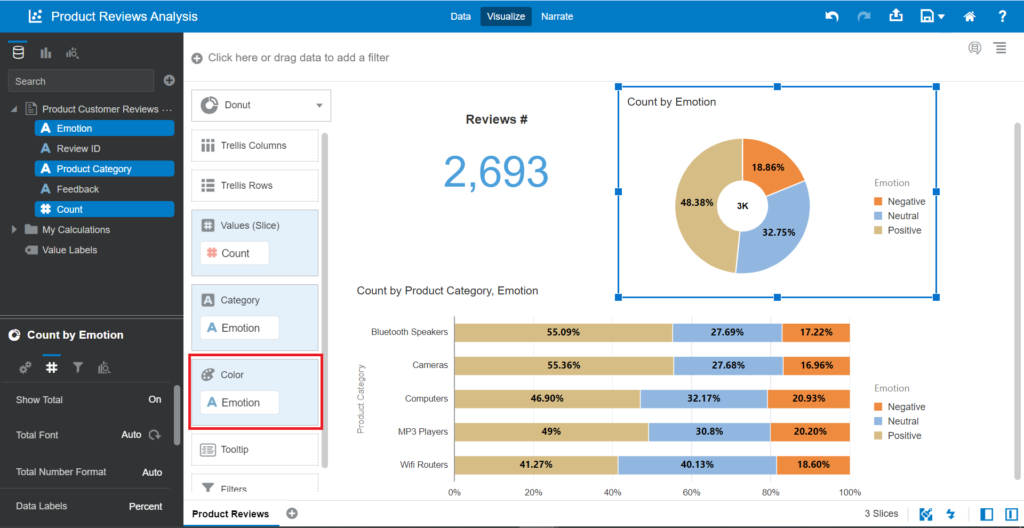Image resolution: width=1024 pixels, height=528 pixels.
Task: Click the Trellis Rows drop target
Action: (255, 186)
